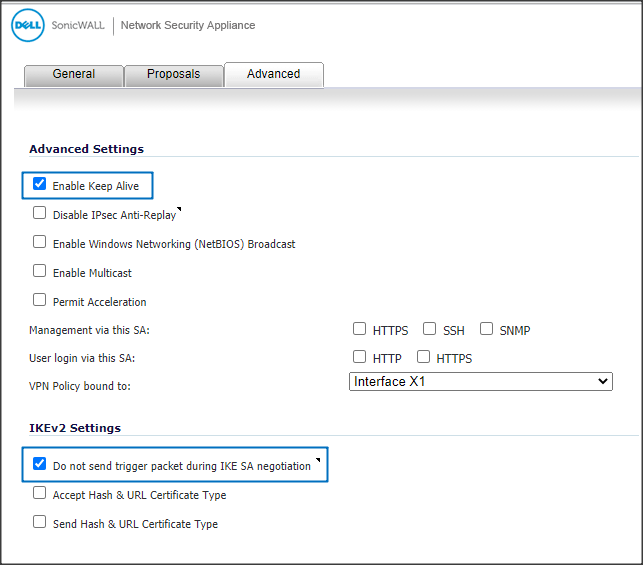Click the Dell logo icon
The height and width of the screenshot is (565, 643).
coord(27,25)
